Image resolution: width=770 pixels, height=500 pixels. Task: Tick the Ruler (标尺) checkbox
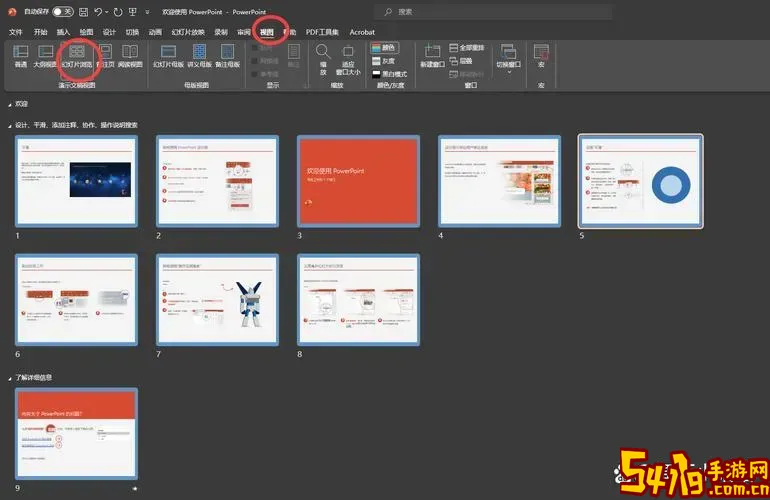click(254, 48)
